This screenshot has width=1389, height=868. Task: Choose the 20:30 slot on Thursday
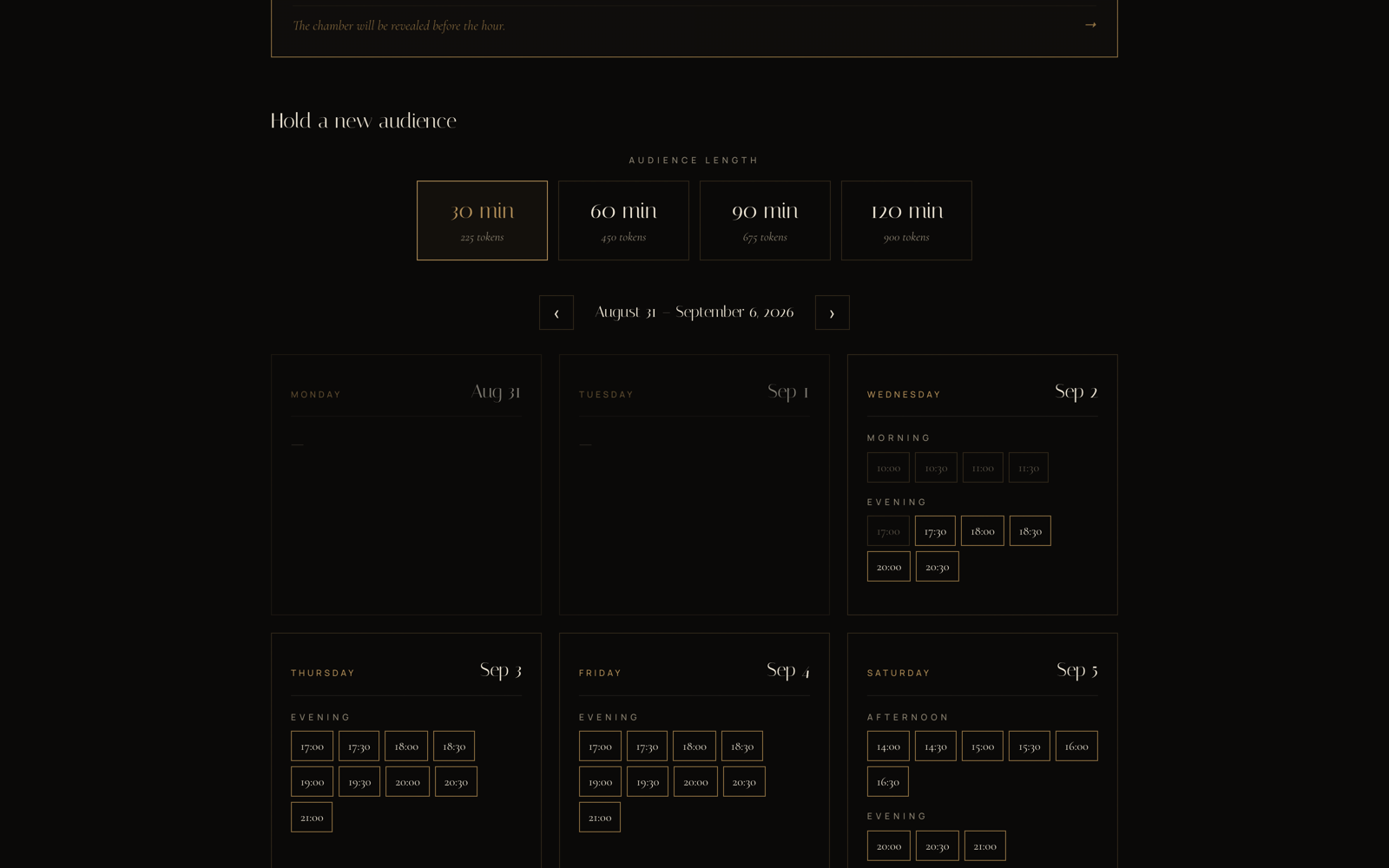click(x=456, y=782)
